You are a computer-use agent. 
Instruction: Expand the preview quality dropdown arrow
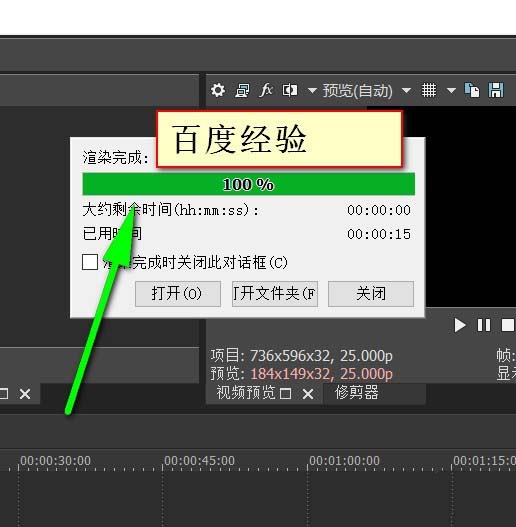pos(406,90)
